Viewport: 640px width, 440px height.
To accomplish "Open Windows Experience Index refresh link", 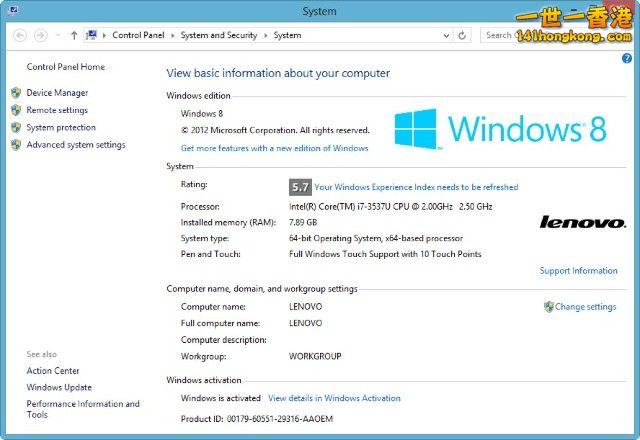I will pyautogui.click(x=416, y=187).
